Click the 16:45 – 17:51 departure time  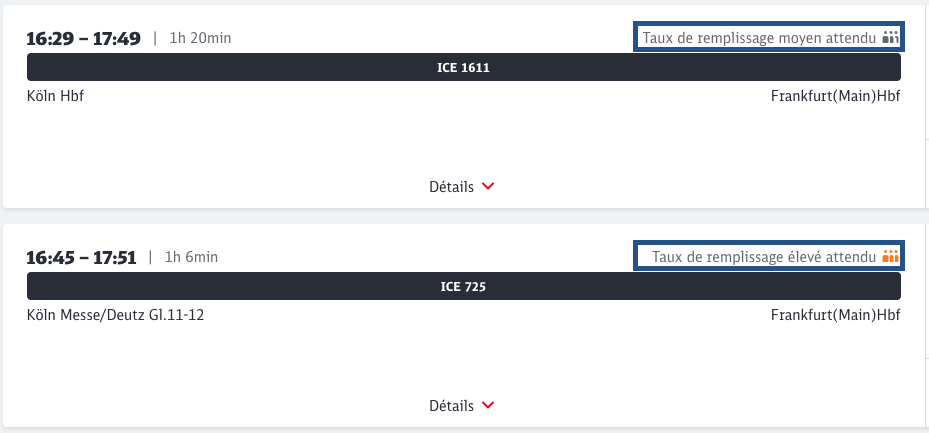point(82,257)
